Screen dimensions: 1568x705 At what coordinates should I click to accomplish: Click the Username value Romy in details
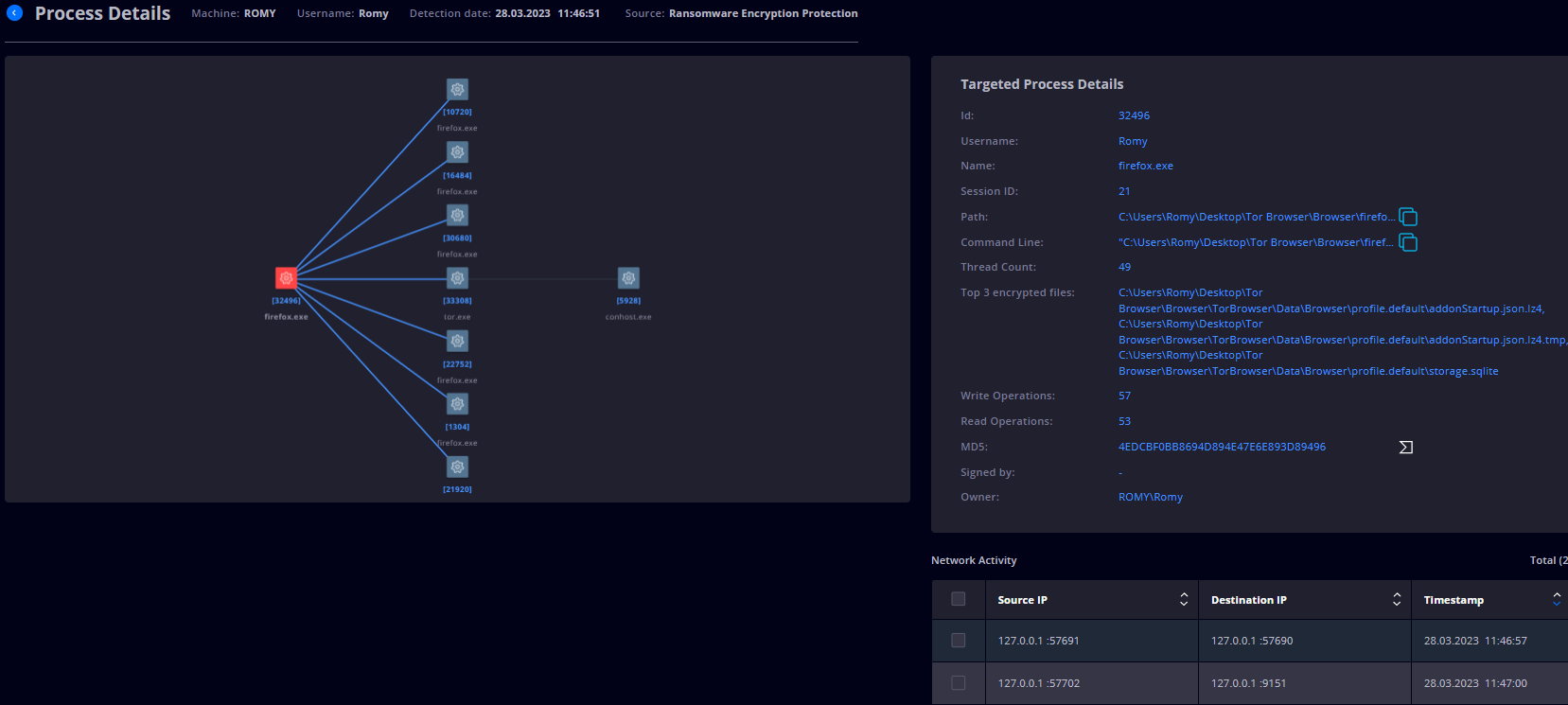point(1133,141)
